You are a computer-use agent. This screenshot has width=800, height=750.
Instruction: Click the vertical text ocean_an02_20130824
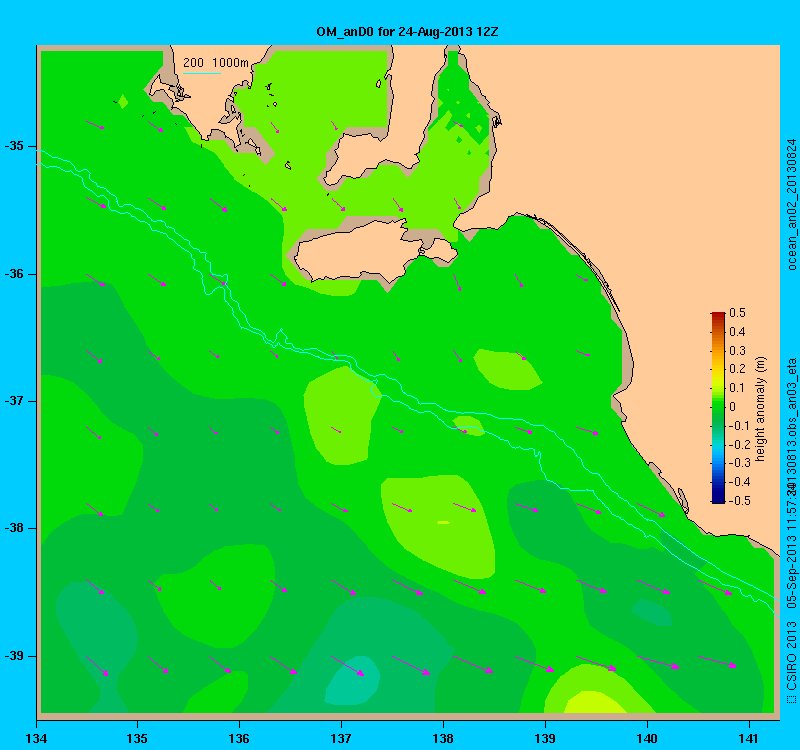tap(791, 204)
